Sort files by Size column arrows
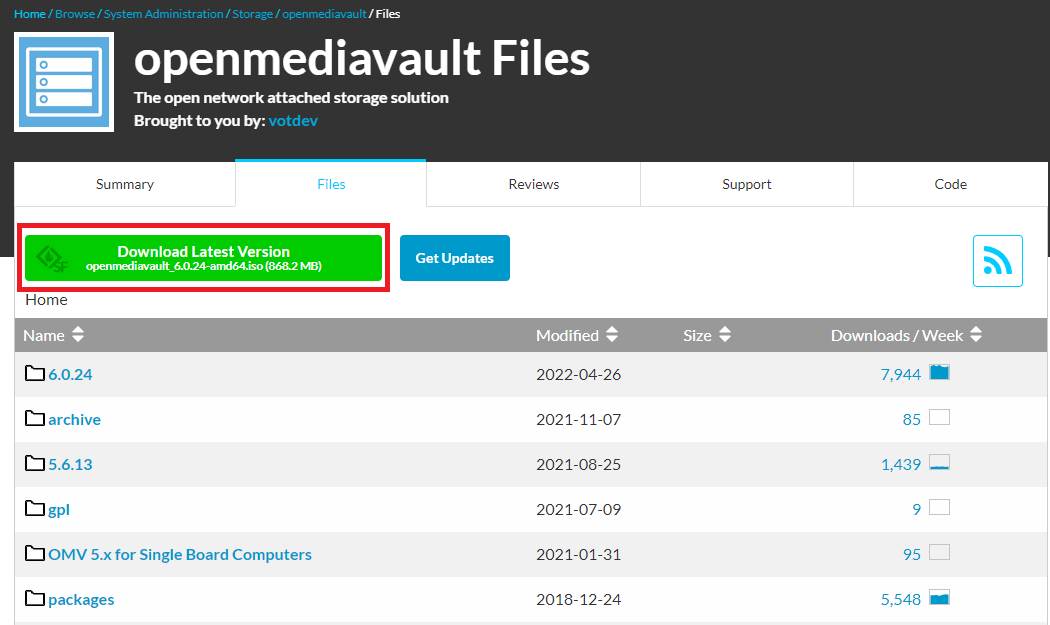The image size is (1050, 625). pos(725,334)
